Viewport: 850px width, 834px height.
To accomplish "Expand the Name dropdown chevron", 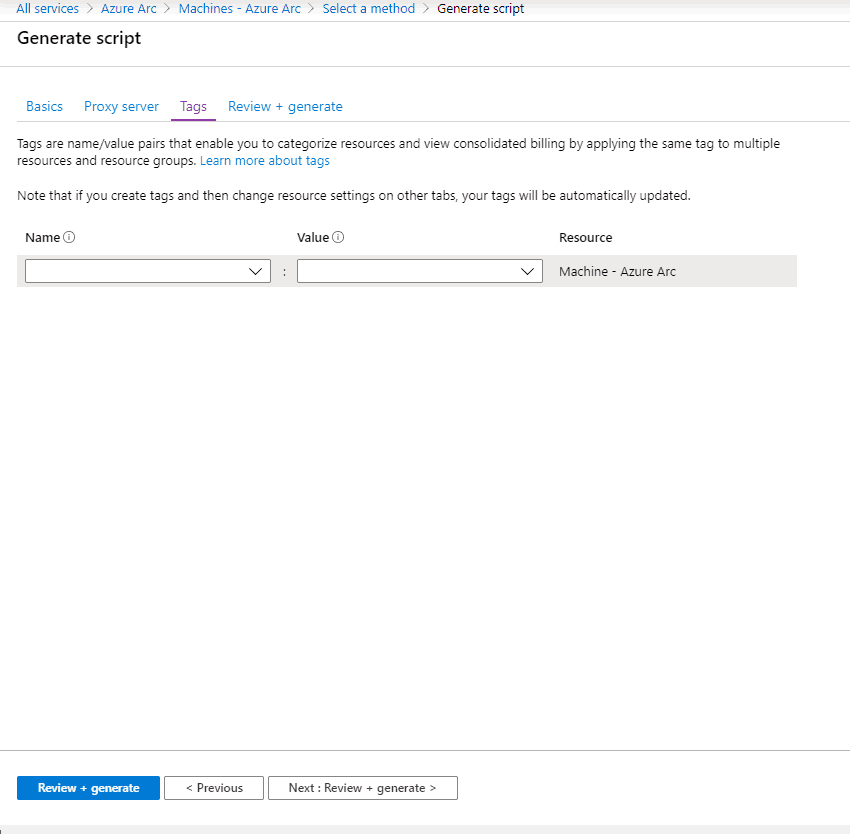I will click(257, 272).
